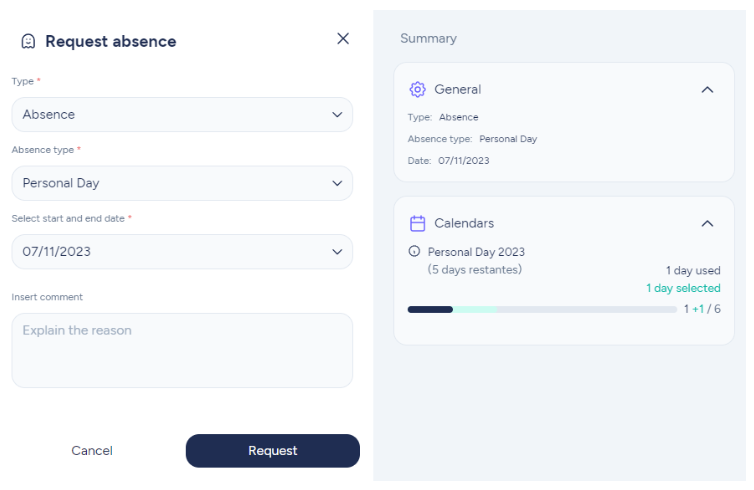Click the General section heading
This screenshot has width=754, height=490.
point(457,89)
